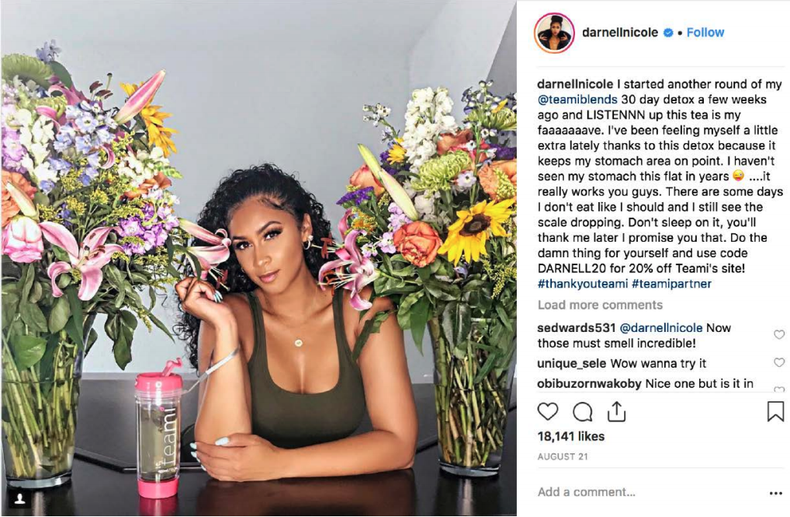Open #teamipartner hashtag
The width and height of the screenshot is (790, 517).
pos(671,284)
